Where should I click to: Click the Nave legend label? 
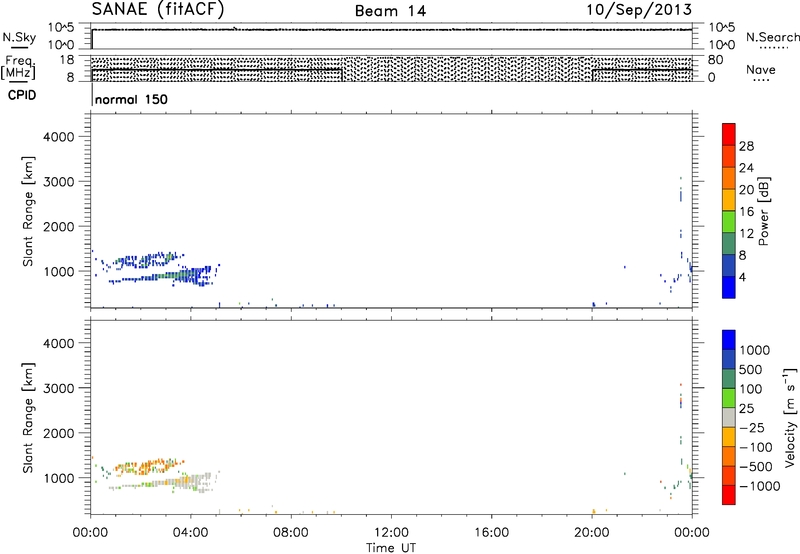tap(761, 70)
